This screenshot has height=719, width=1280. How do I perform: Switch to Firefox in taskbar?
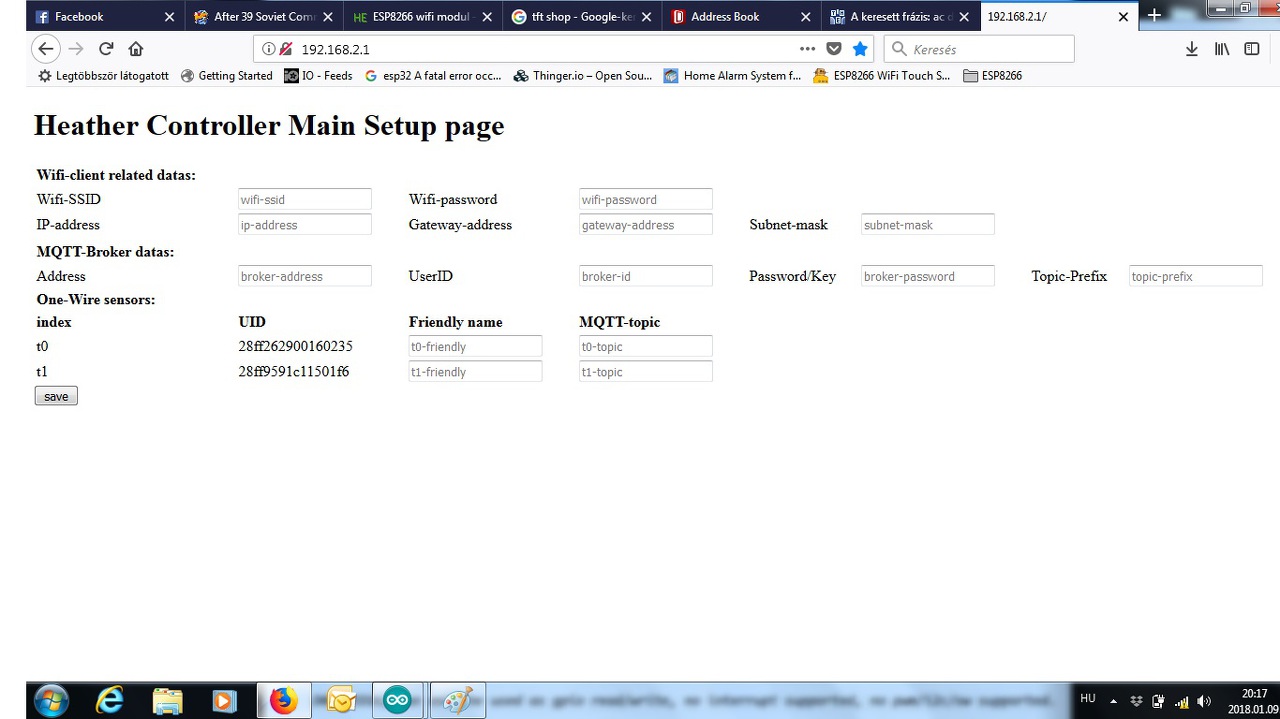click(284, 701)
